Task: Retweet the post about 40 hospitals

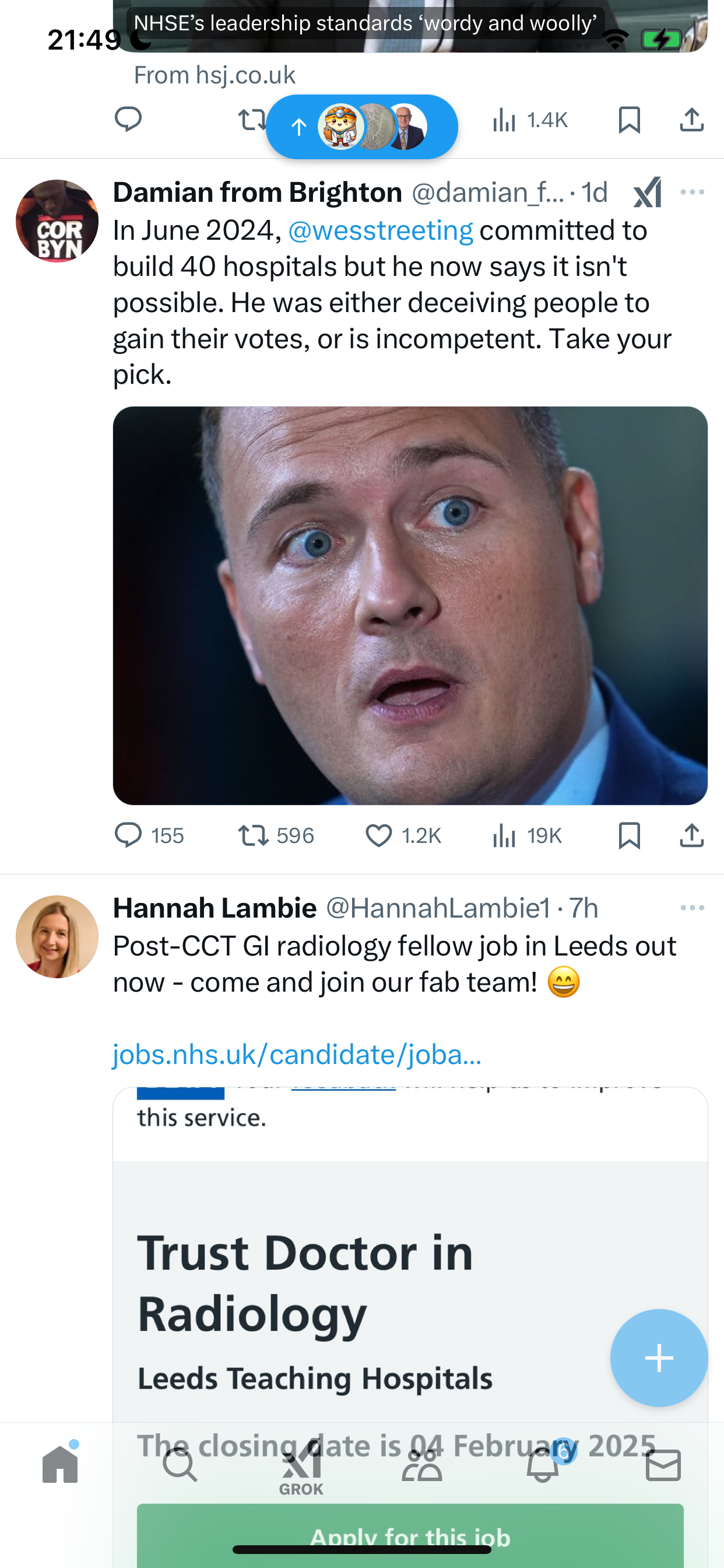Action: point(276,835)
